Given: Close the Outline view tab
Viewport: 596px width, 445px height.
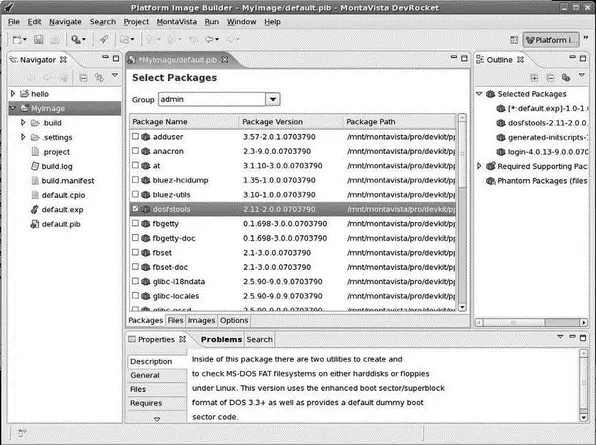Looking at the screenshot, I should (x=520, y=60).
